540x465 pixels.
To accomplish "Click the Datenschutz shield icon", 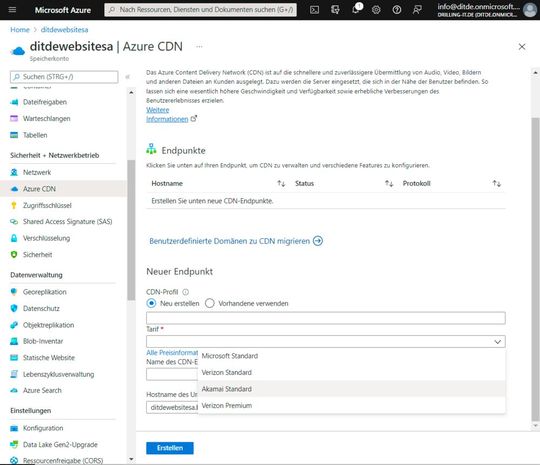I will pyautogui.click(x=14, y=308).
